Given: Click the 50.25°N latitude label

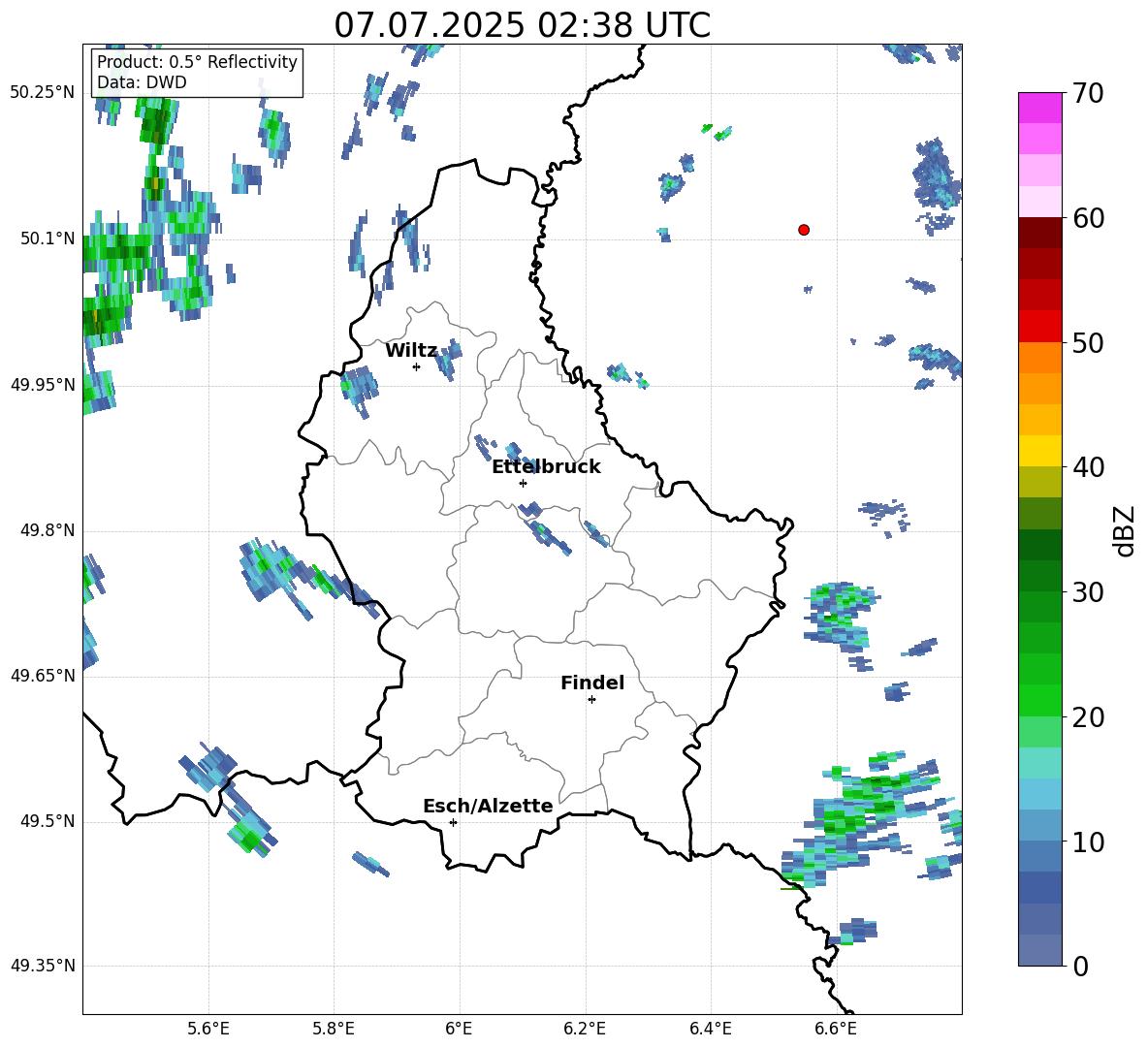Looking at the screenshot, I should (43, 93).
